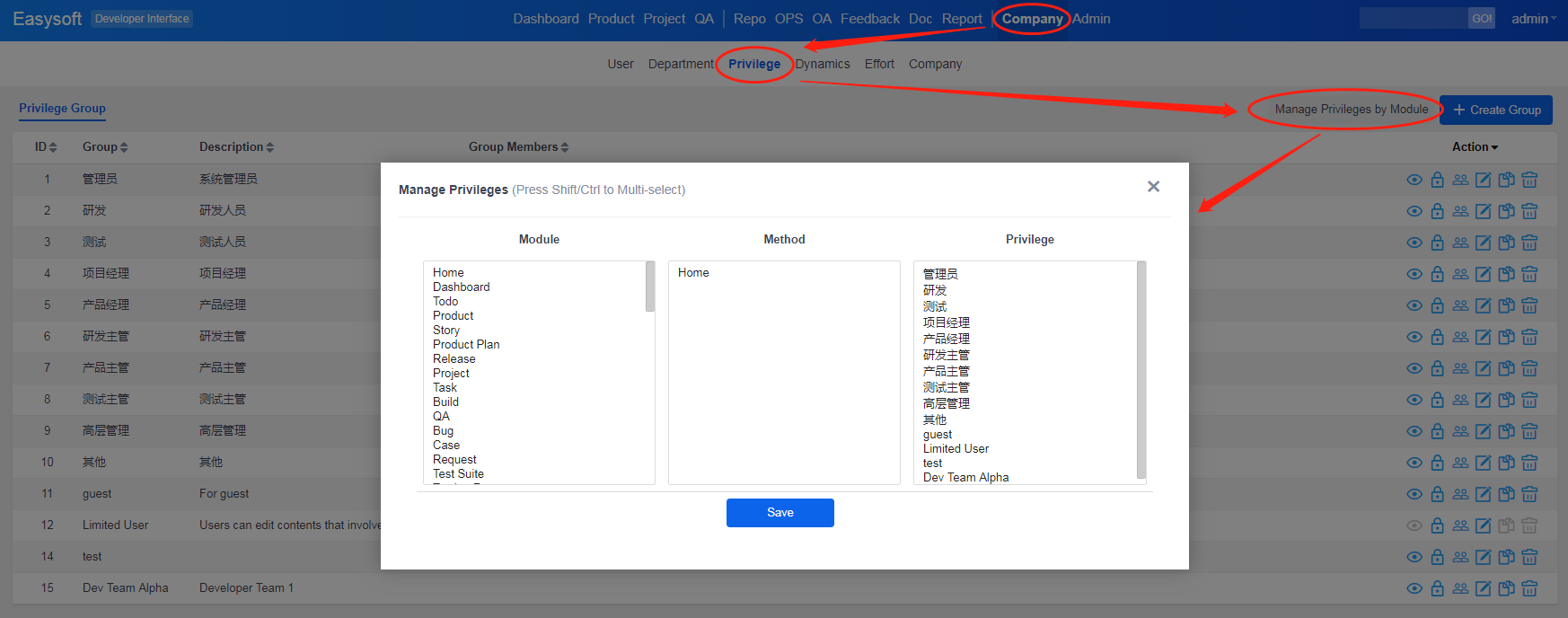Click the eye view icon for group 管理员
This screenshot has width=1568, height=618.
(x=1414, y=180)
